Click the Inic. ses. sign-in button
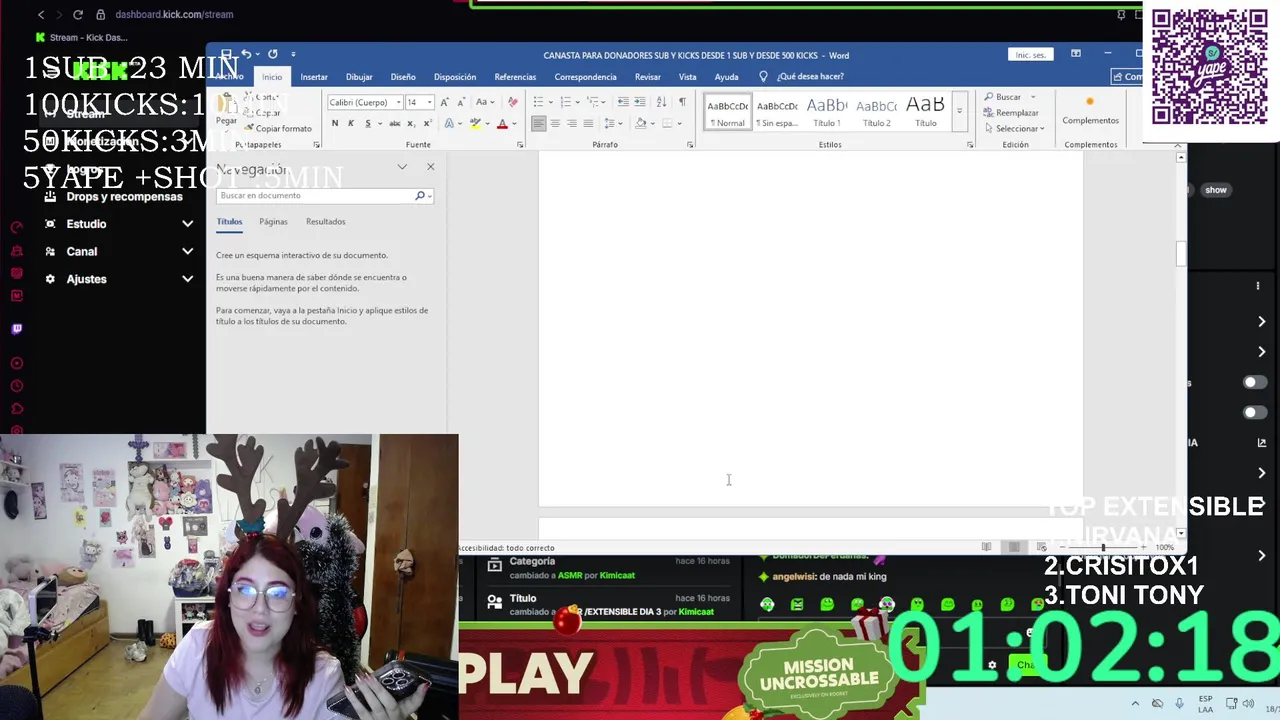Viewport: 1280px width, 720px height. point(1030,55)
